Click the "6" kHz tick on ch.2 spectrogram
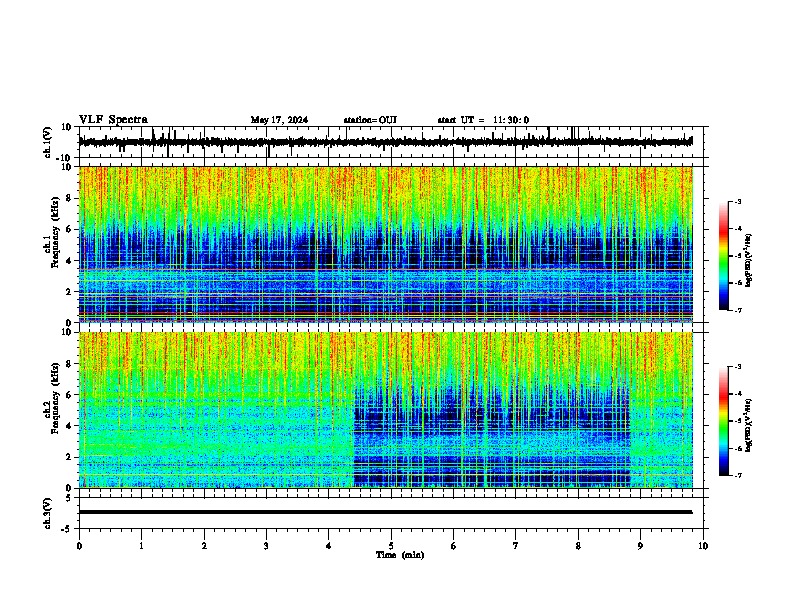The width and height of the screenshot is (792, 612). pyautogui.click(x=69, y=395)
